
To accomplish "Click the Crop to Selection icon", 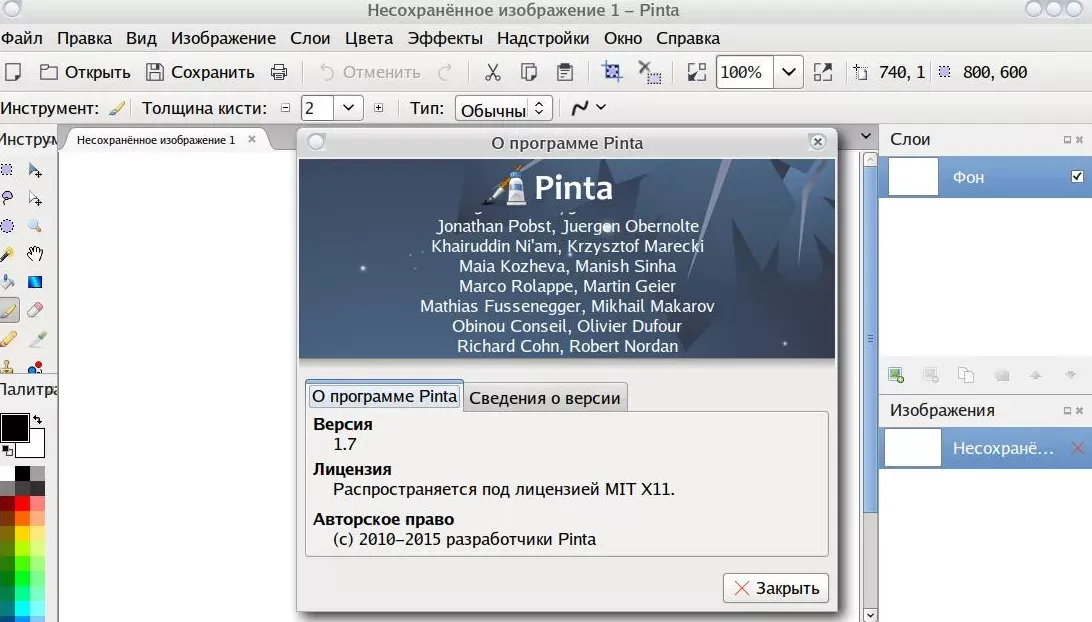I will pos(612,72).
